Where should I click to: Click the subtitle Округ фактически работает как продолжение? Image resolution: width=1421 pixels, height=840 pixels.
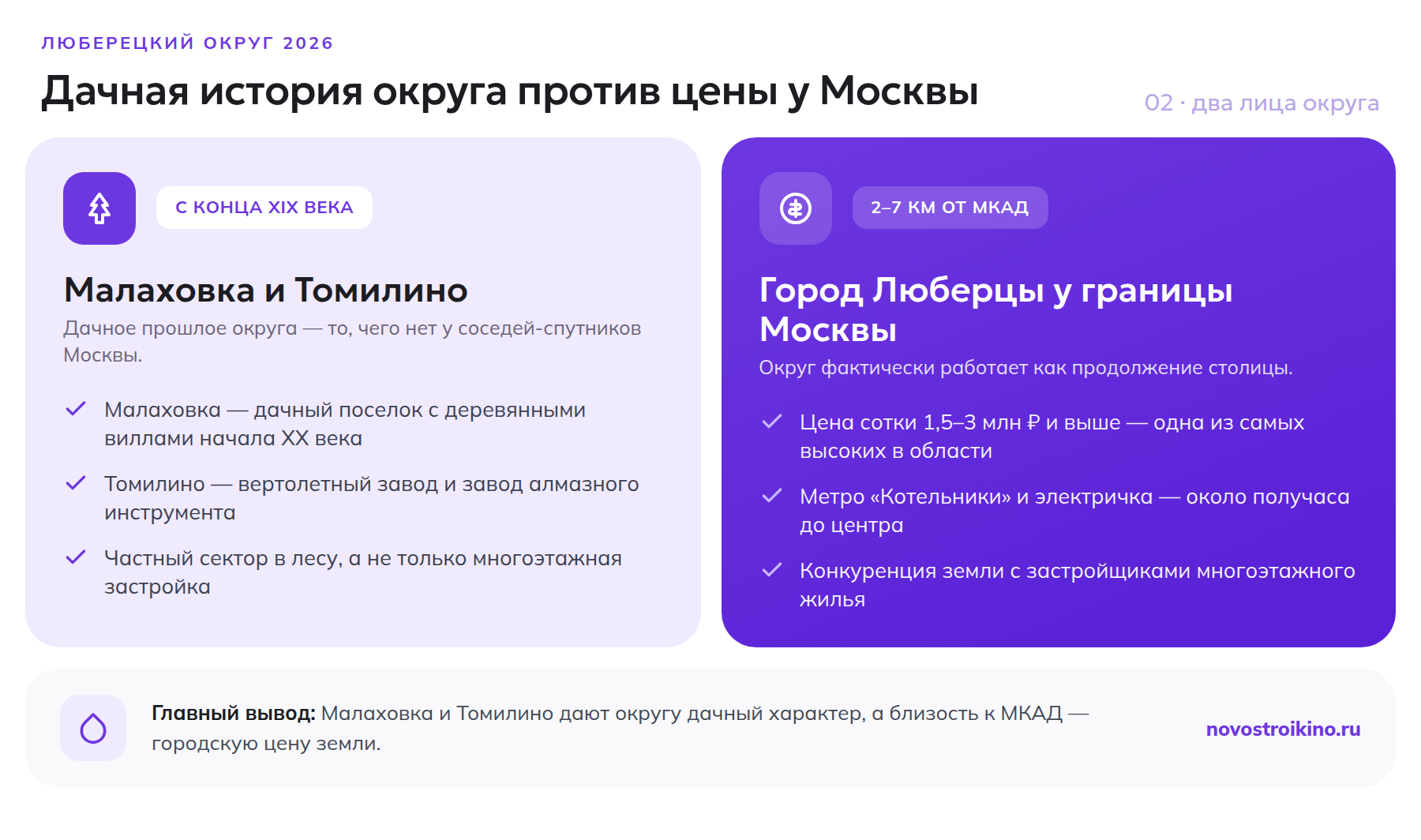(1025, 368)
